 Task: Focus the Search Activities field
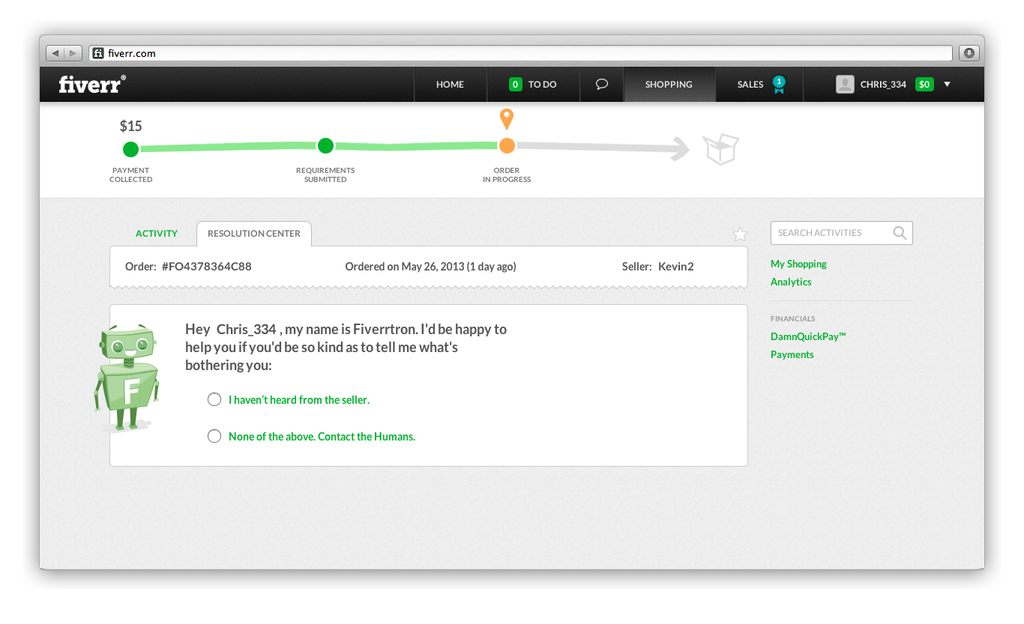click(x=841, y=233)
